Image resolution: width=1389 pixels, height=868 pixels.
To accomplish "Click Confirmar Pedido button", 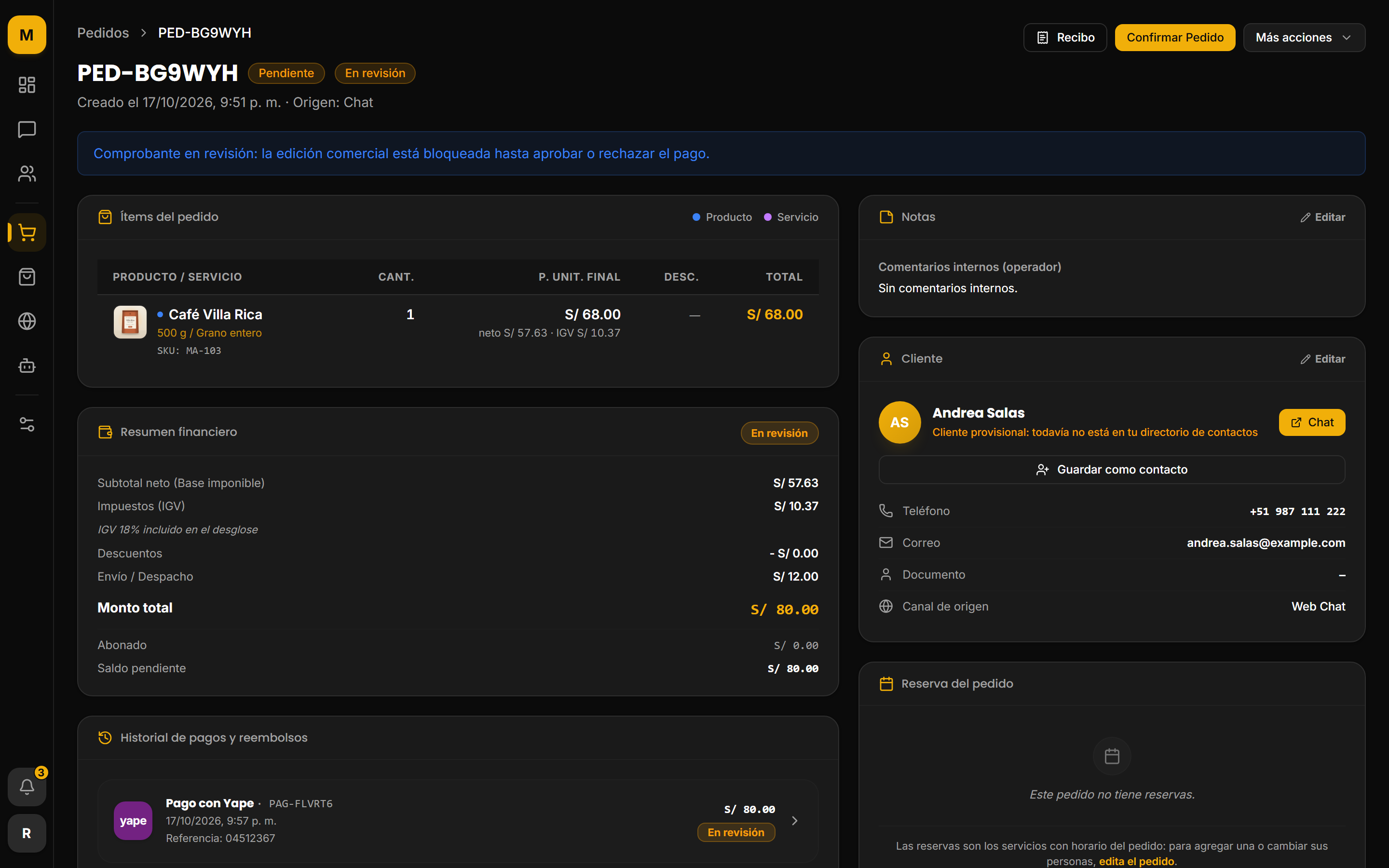I will click(x=1175, y=37).
